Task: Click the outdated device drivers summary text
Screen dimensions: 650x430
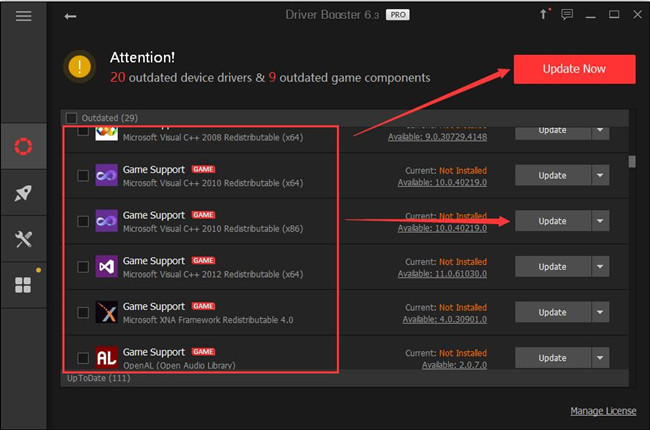Action: pyautogui.click(x=270, y=78)
